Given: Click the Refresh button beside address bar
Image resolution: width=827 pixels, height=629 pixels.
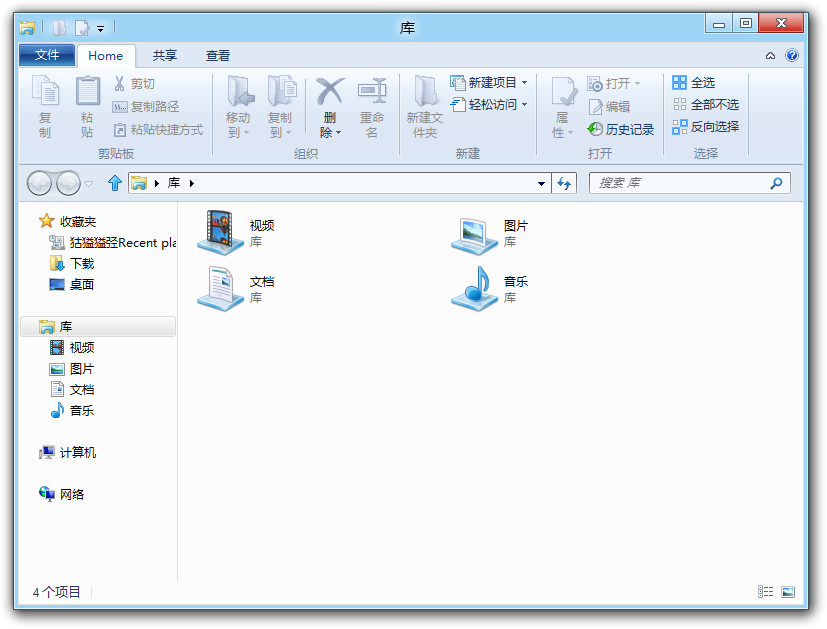Looking at the screenshot, I should (x=564, y=183).
